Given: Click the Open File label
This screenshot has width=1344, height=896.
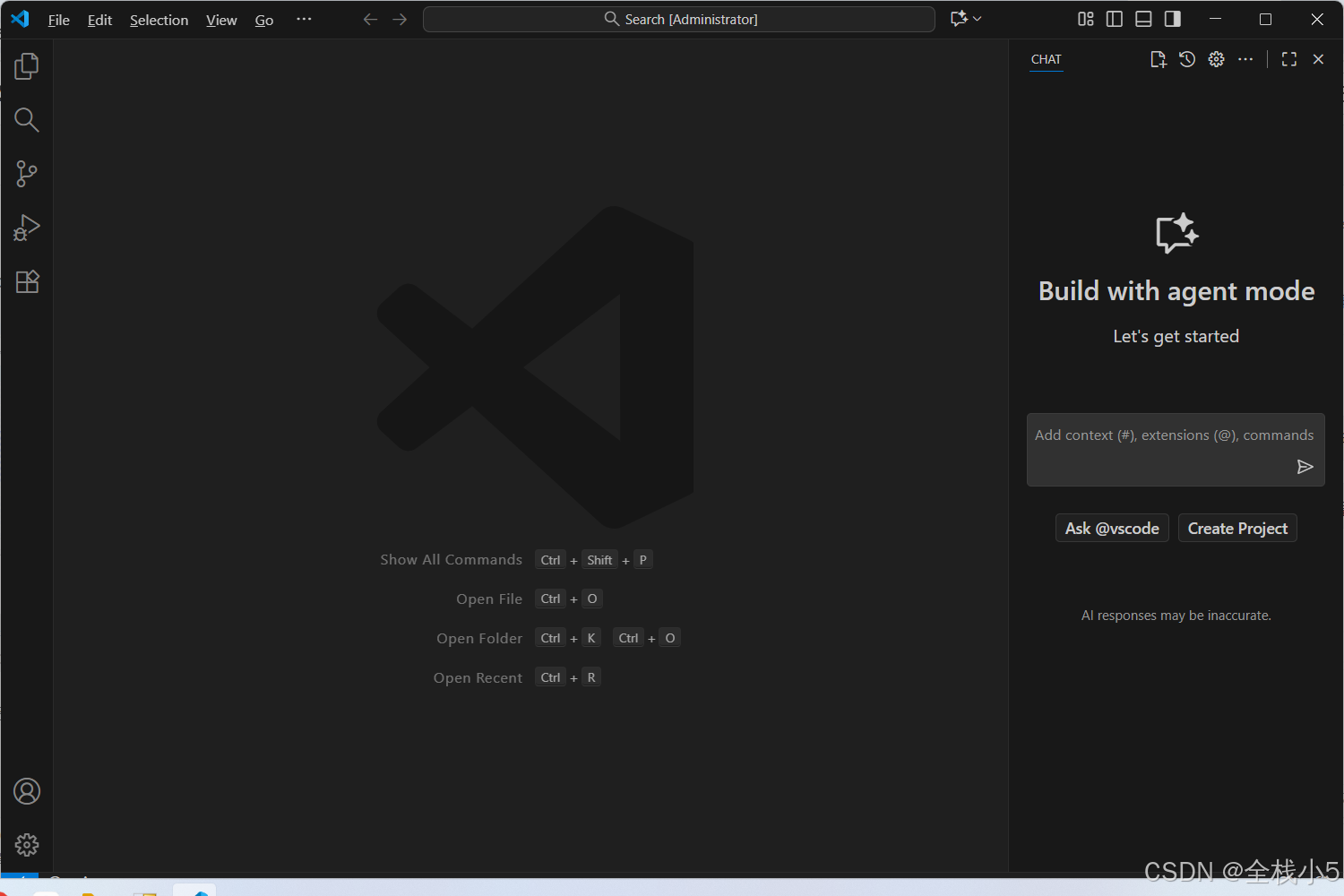Looking at the screenshot, I should click(x=489, y=599).
